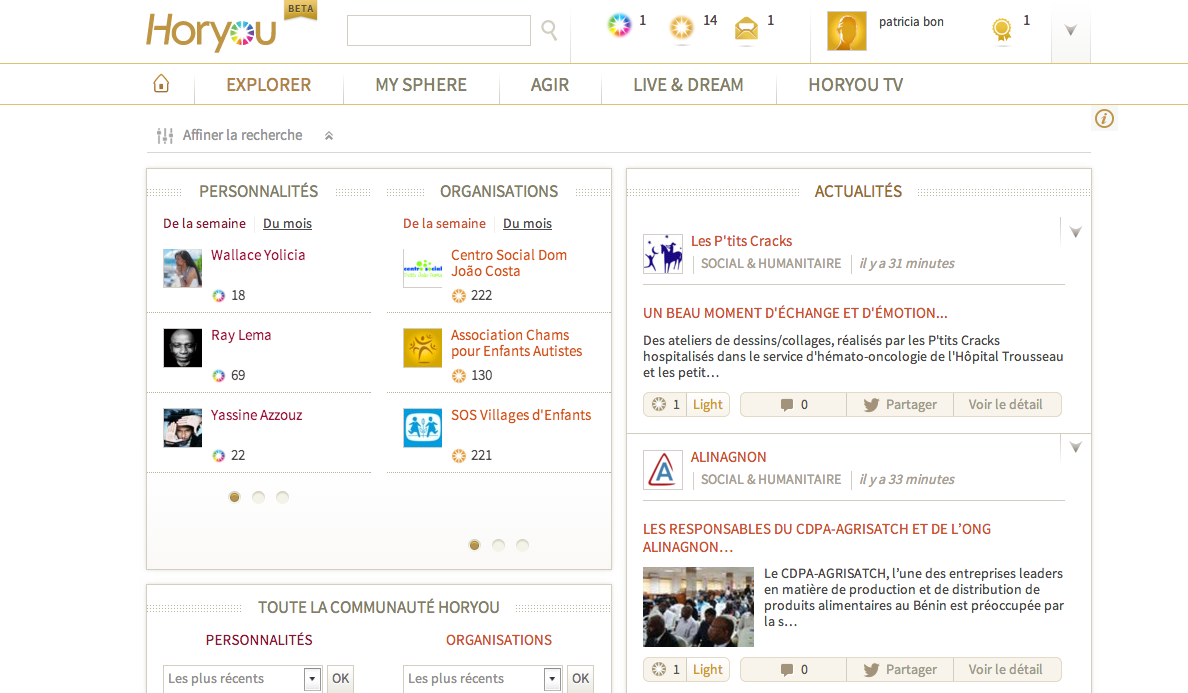Open the LIVE & DREAM menu
Viewport: 1188px width, 693px height.
tap(688, 85)
